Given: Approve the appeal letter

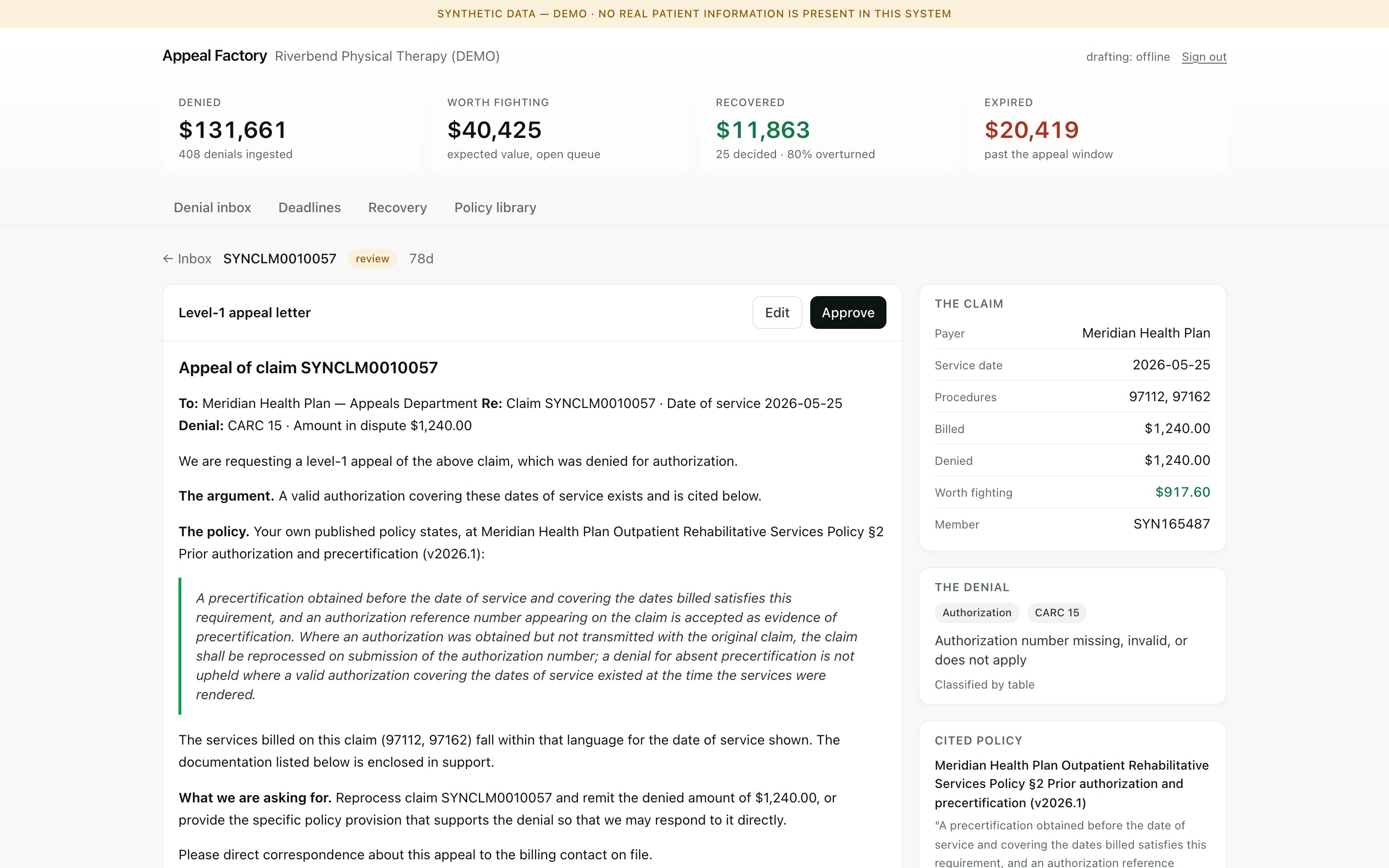Looking at the screenshot, I should tap(848, 312).
